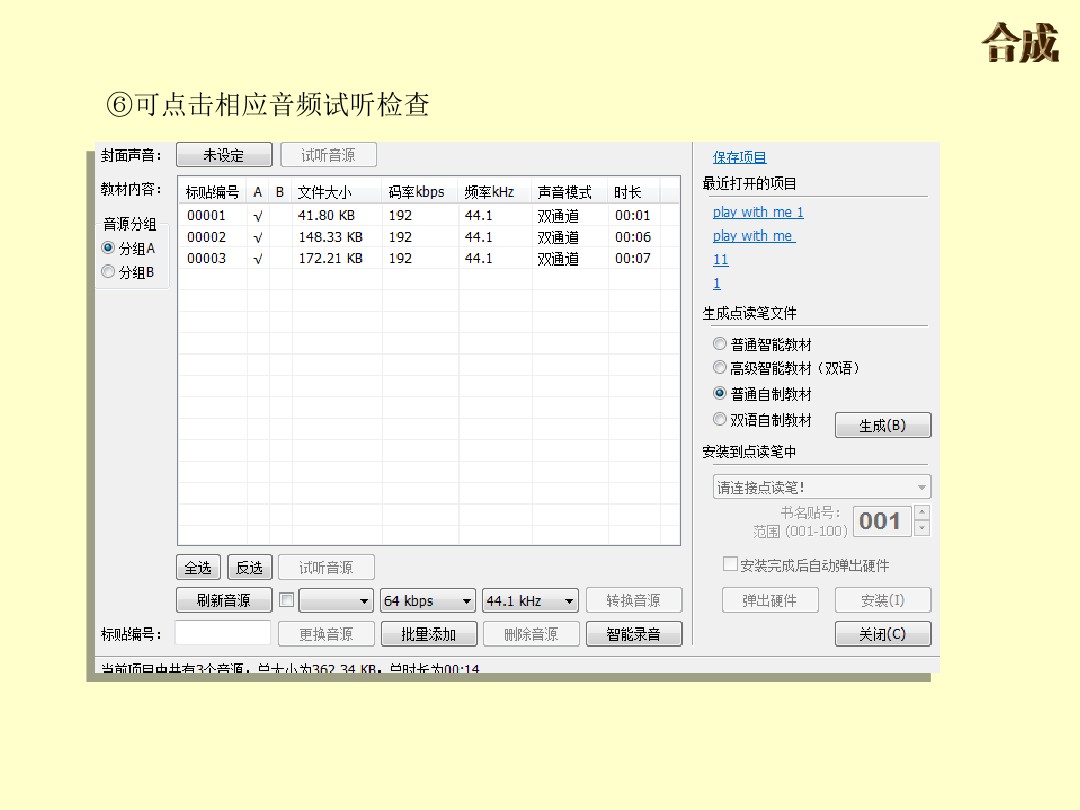Screen dimensions: 1080x810
Task: Enable 安装完成后自动弹出硬件 checkbox
Action: [x=730, y=565]
